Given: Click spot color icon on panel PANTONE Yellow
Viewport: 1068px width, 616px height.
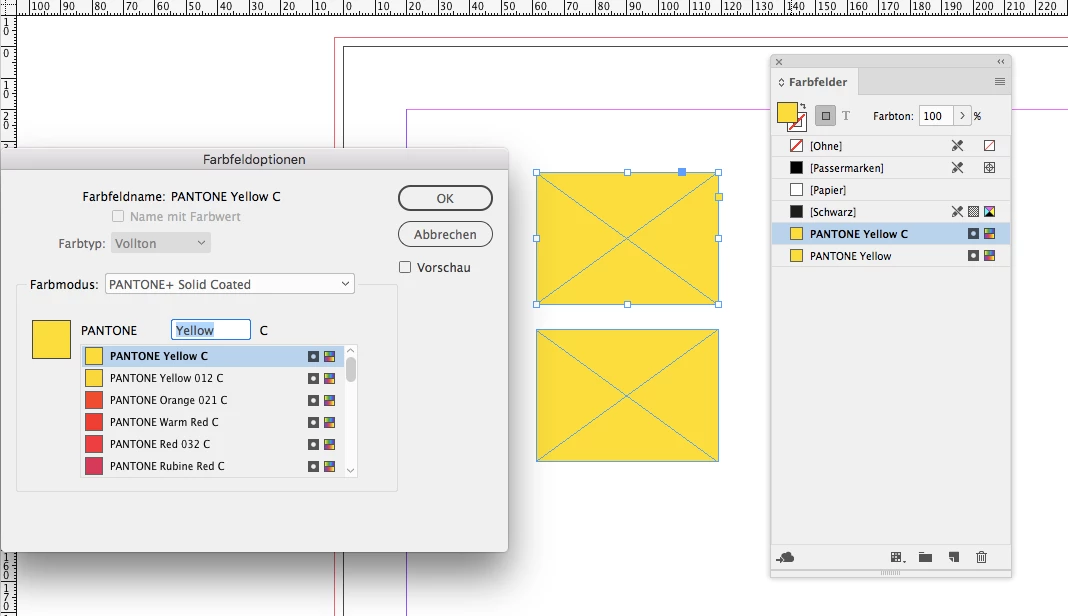Looking at the screenshot, I should (974, 256).
